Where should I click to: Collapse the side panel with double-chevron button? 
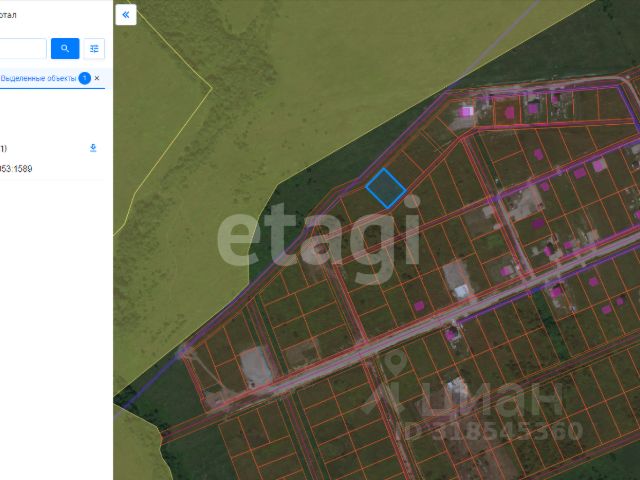[126, 15]
